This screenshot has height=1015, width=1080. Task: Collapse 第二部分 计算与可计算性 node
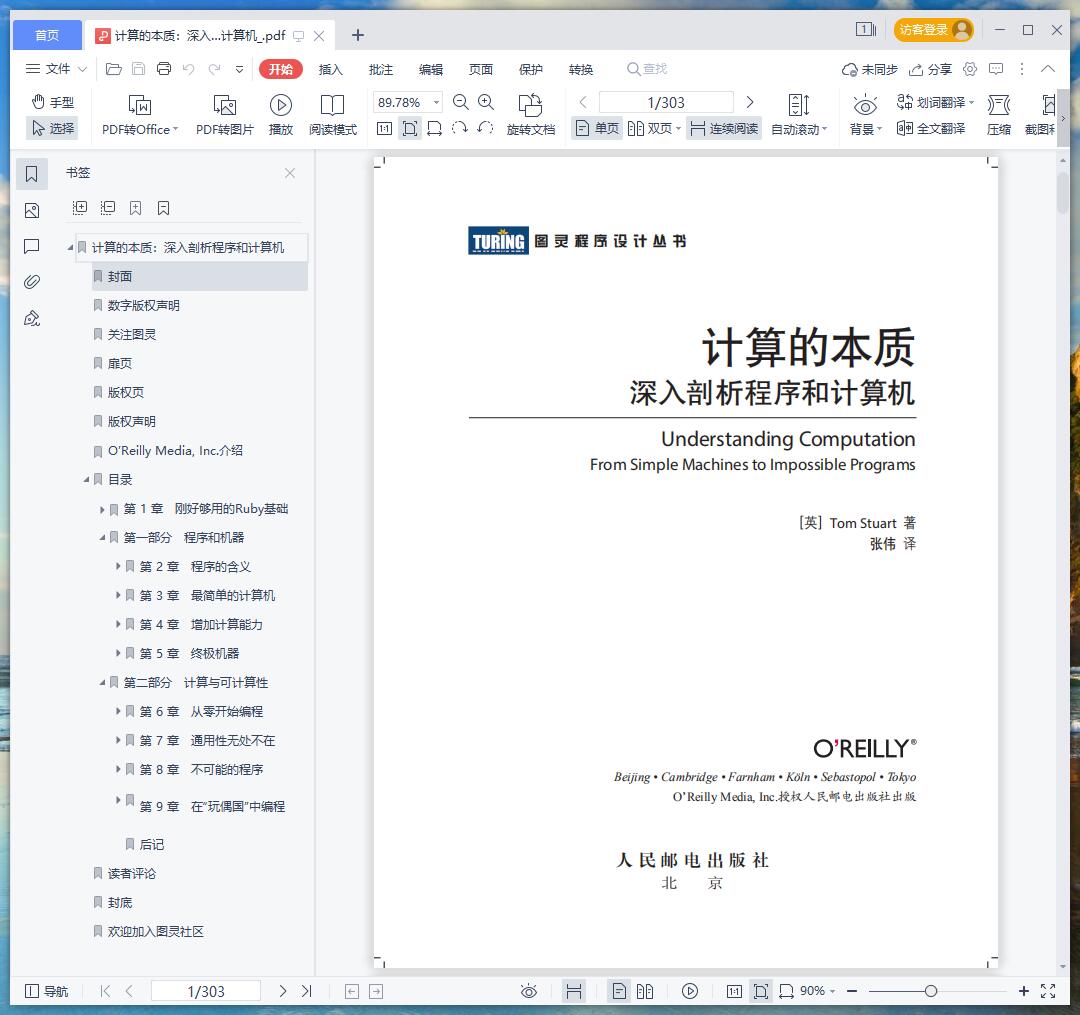click(x=102, y=683)
